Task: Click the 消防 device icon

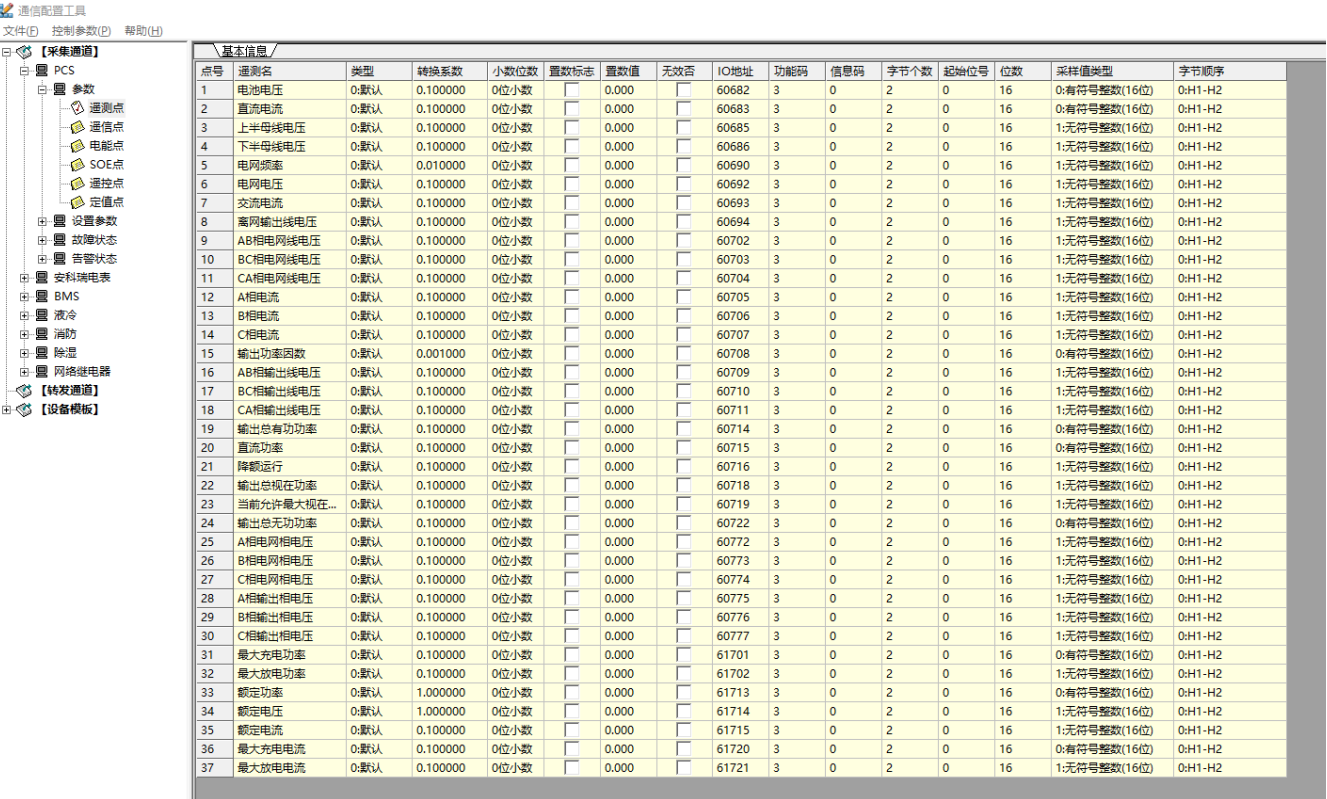Action: [42, 334]
